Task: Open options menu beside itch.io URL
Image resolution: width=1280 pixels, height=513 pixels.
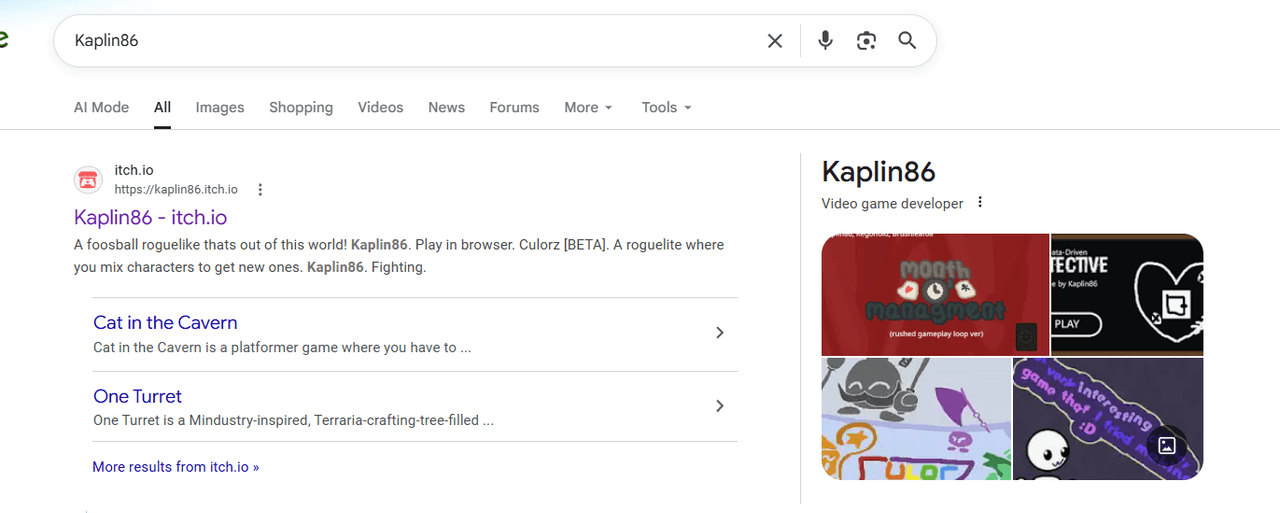Action: pos(260,190)
